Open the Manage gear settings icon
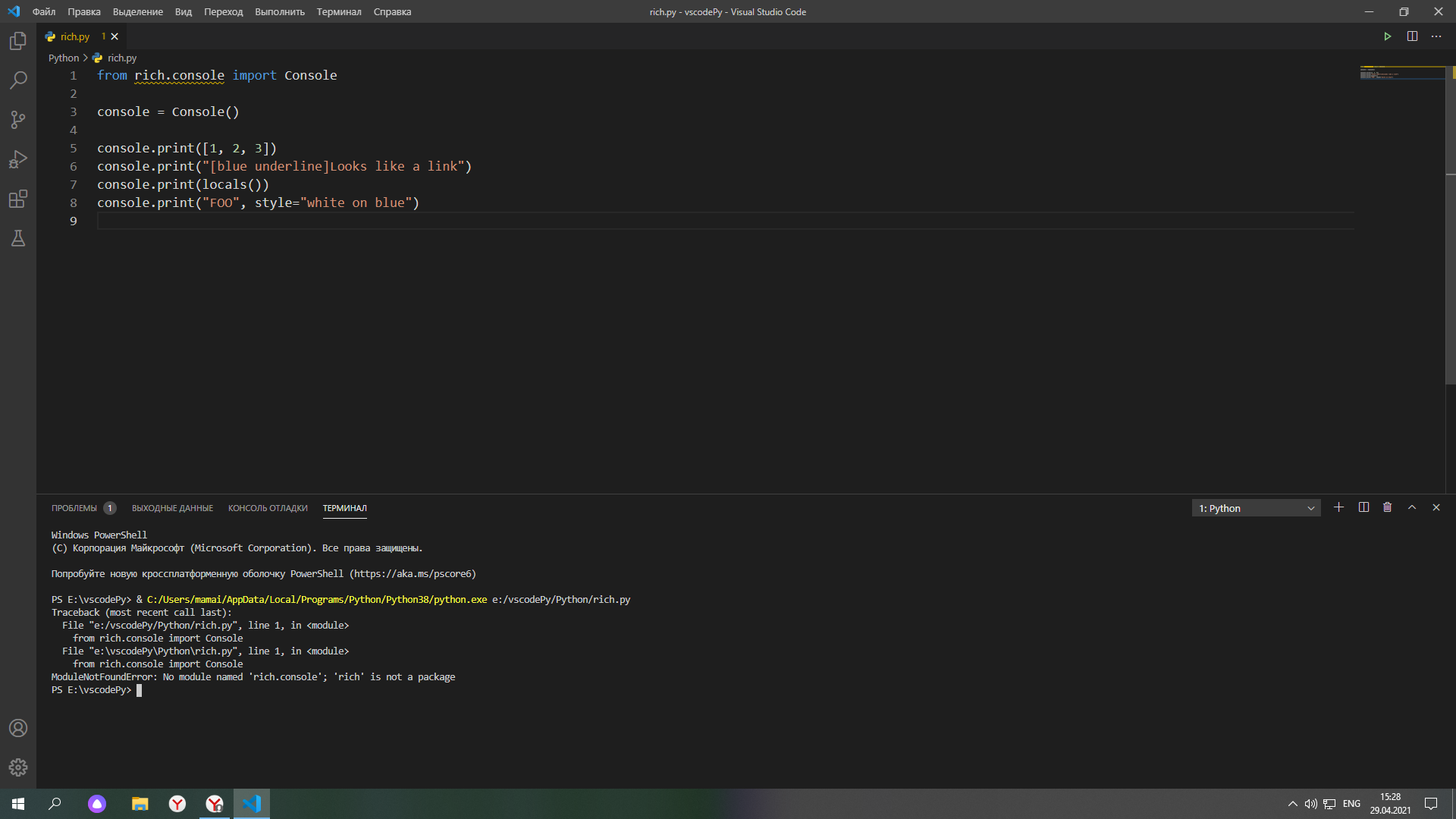 pos(18,767)
